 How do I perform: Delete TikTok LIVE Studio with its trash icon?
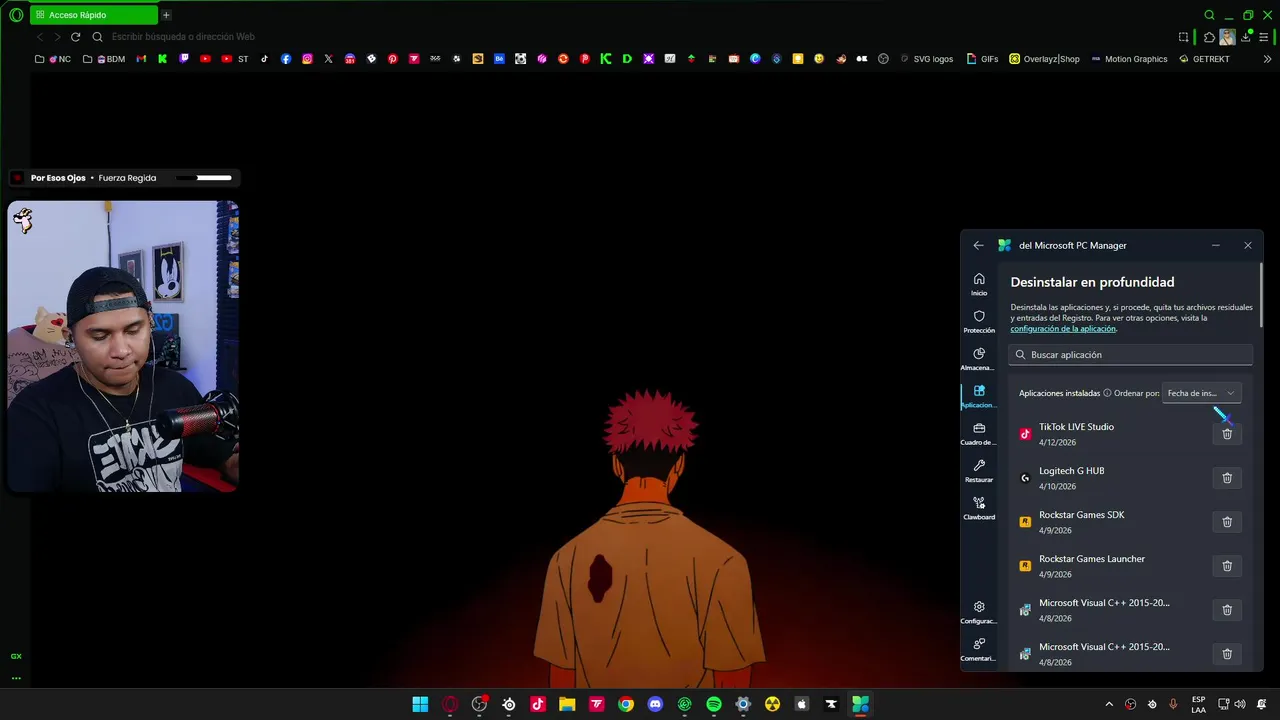click(1227, 434)
